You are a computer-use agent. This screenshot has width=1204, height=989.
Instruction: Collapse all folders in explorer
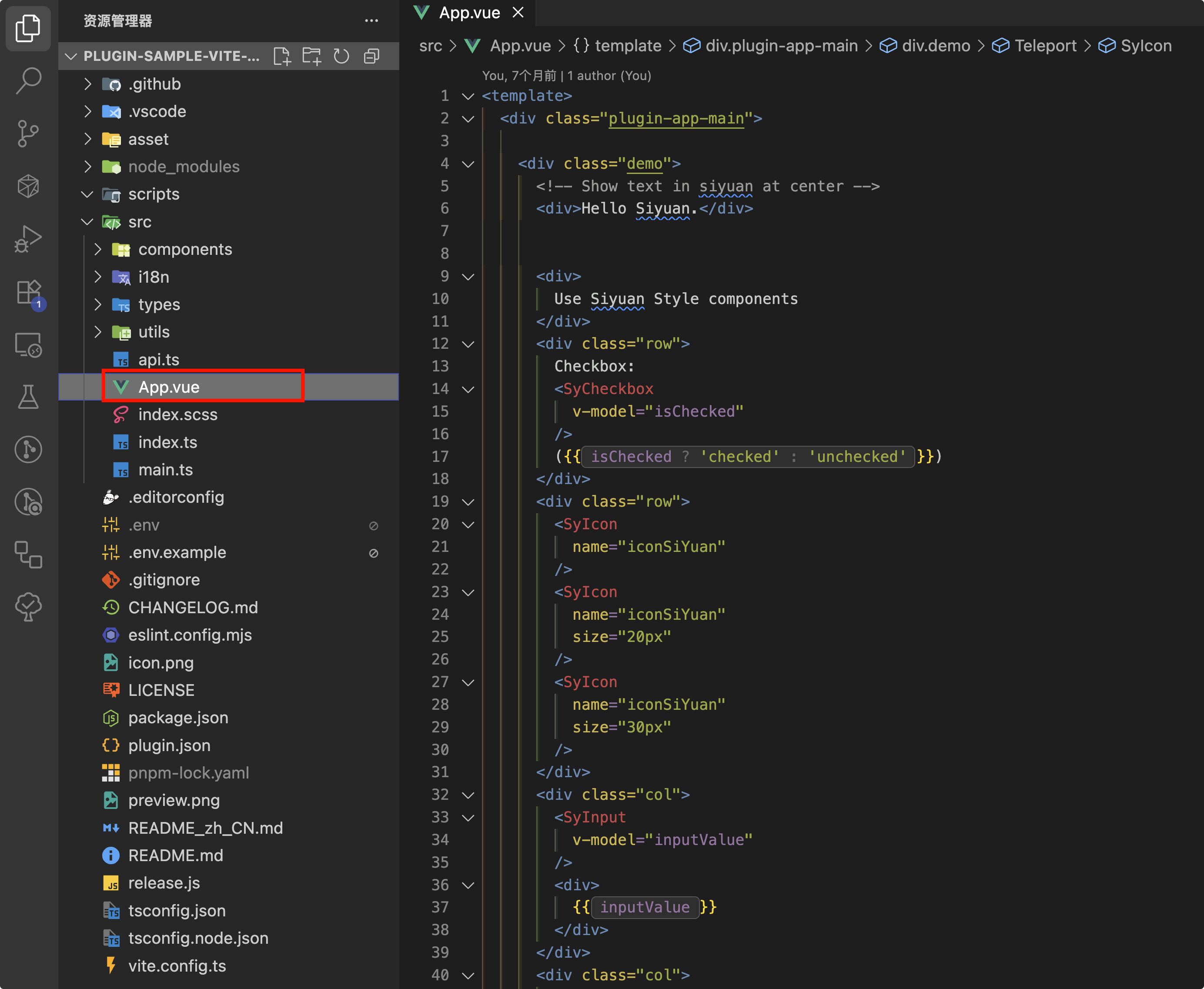371,56
